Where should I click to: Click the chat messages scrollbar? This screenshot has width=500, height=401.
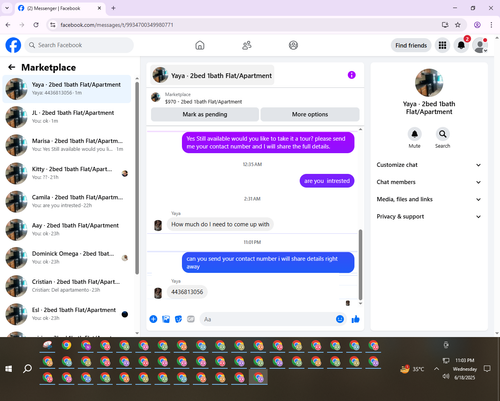pyautogui.click(x=360, y=265)
